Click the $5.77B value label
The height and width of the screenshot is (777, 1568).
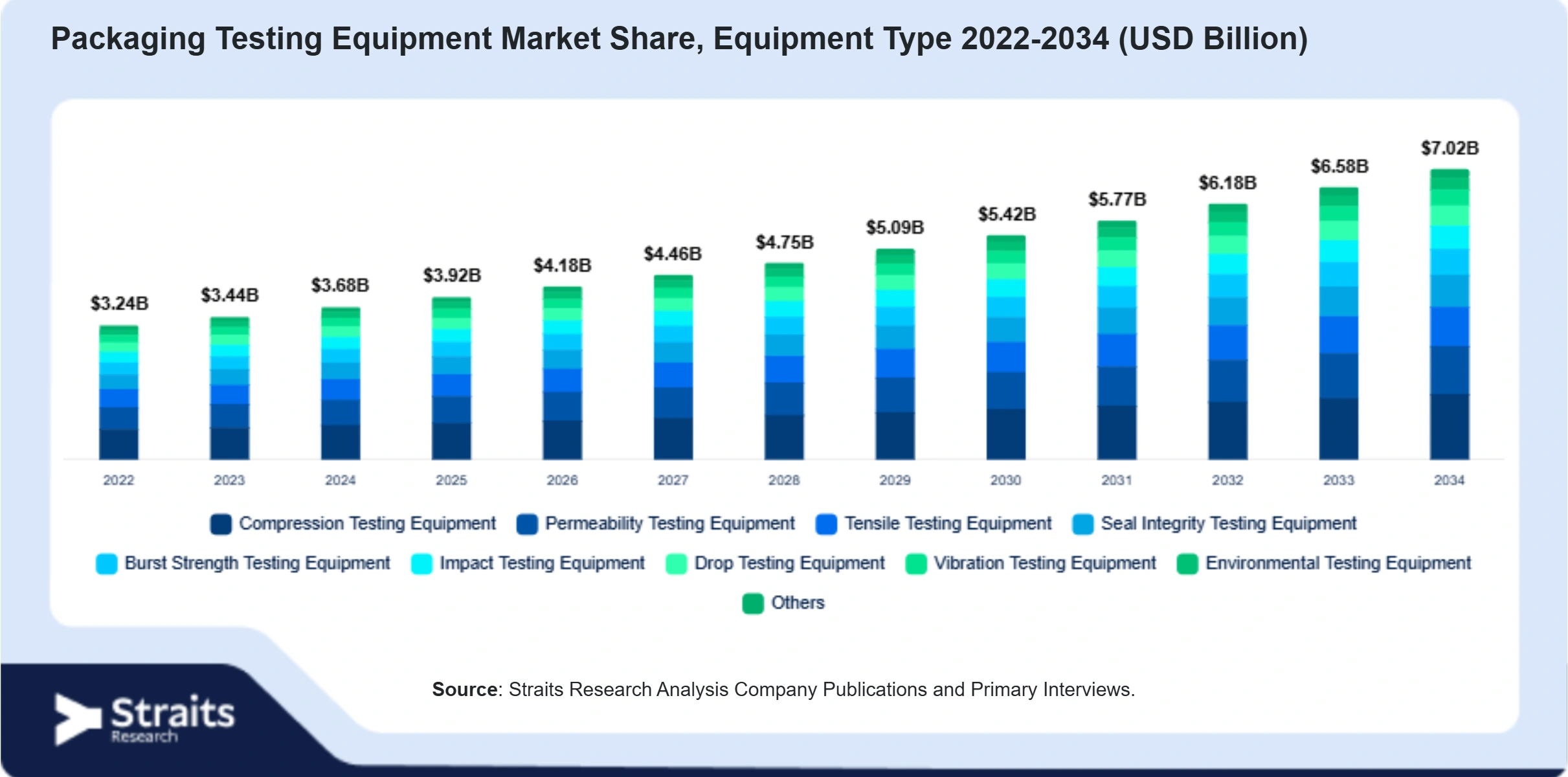[1117, 199]
